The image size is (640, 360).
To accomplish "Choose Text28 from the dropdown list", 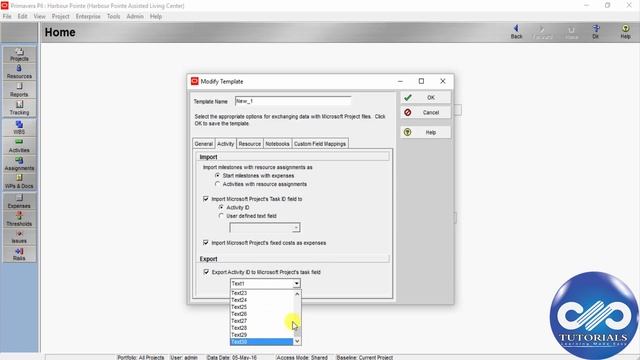I will (x=262, y=328).
